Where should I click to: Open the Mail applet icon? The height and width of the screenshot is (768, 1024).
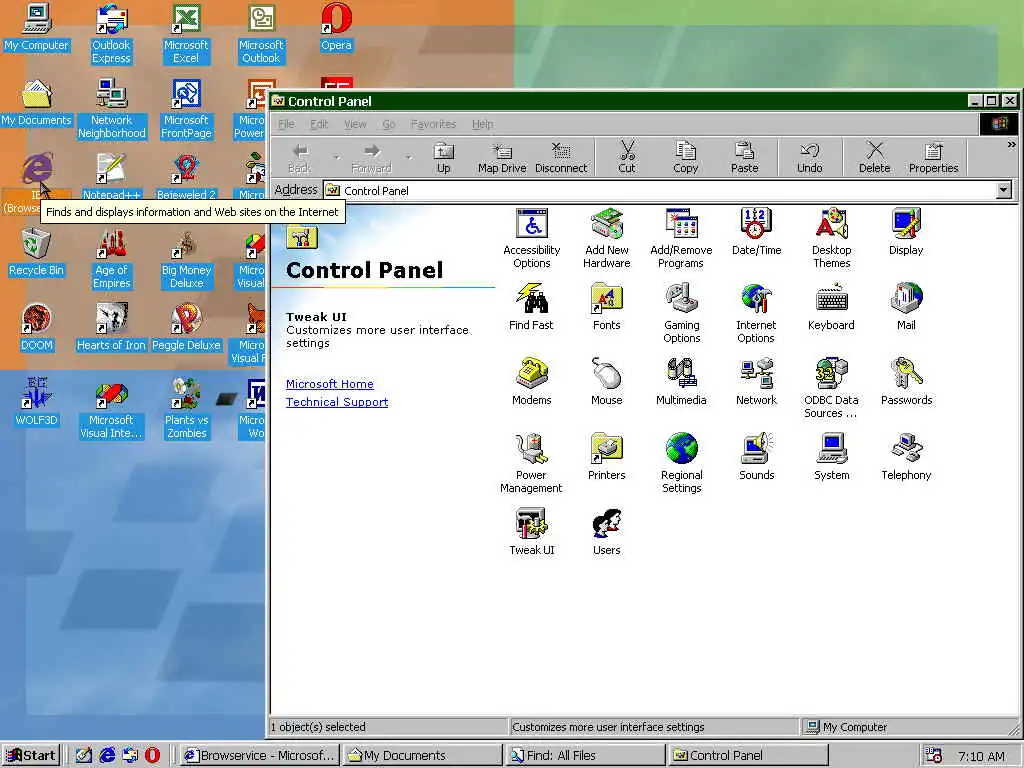tap(906, 306)
